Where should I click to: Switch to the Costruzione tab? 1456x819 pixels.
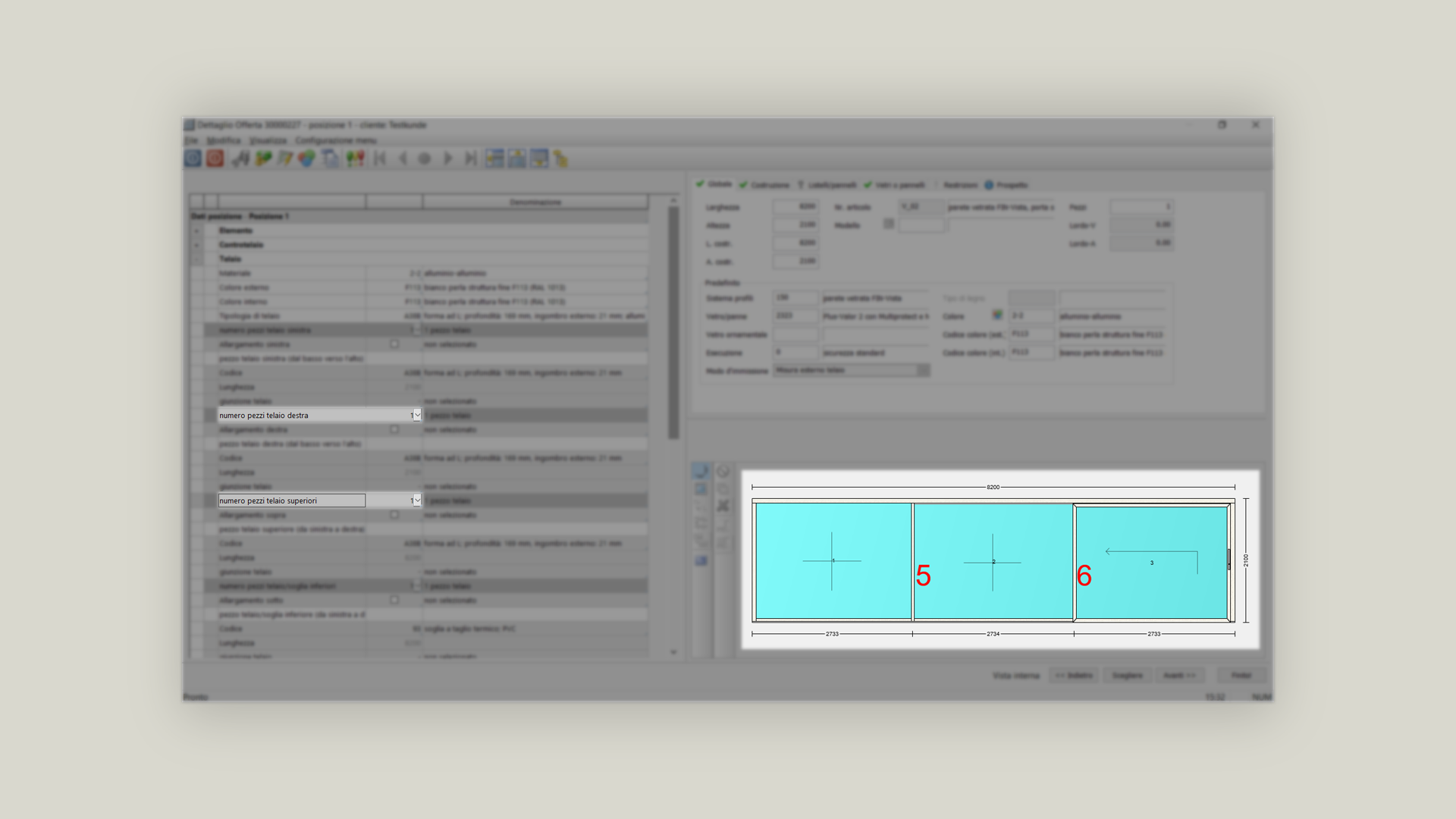tap(764, 185)
